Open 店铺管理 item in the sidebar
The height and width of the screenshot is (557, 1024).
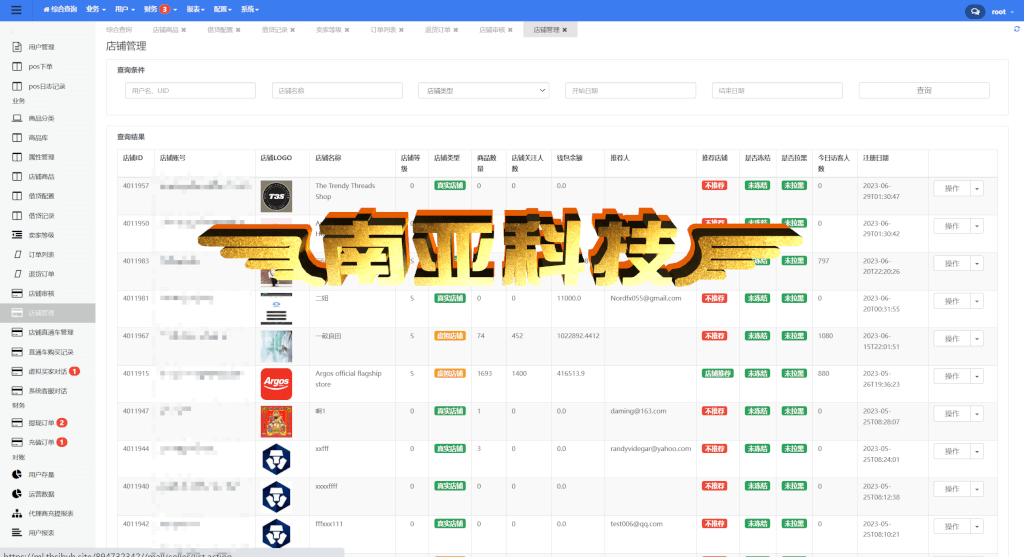(x=48, y=313)
